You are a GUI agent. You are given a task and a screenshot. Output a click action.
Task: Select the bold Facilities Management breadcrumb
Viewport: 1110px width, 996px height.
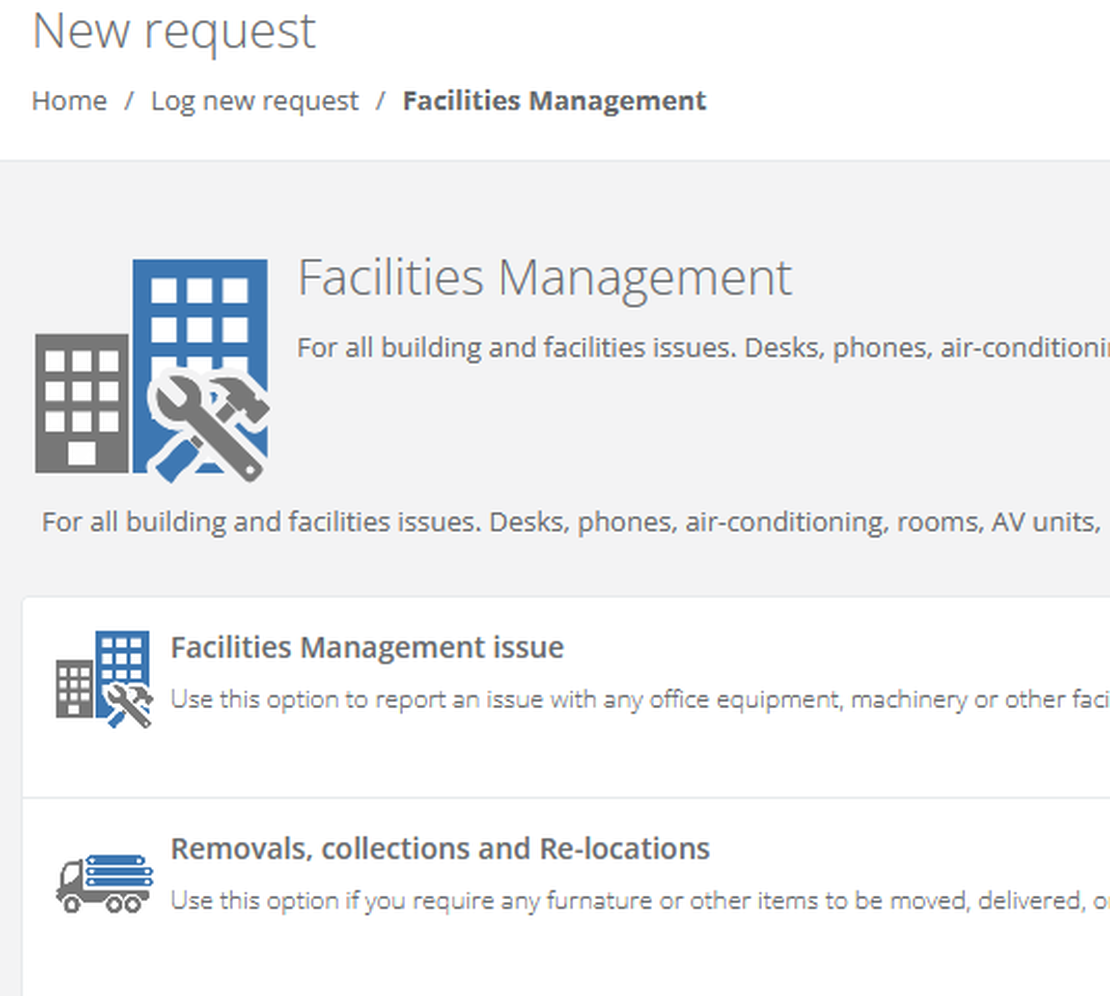[554, 101]
